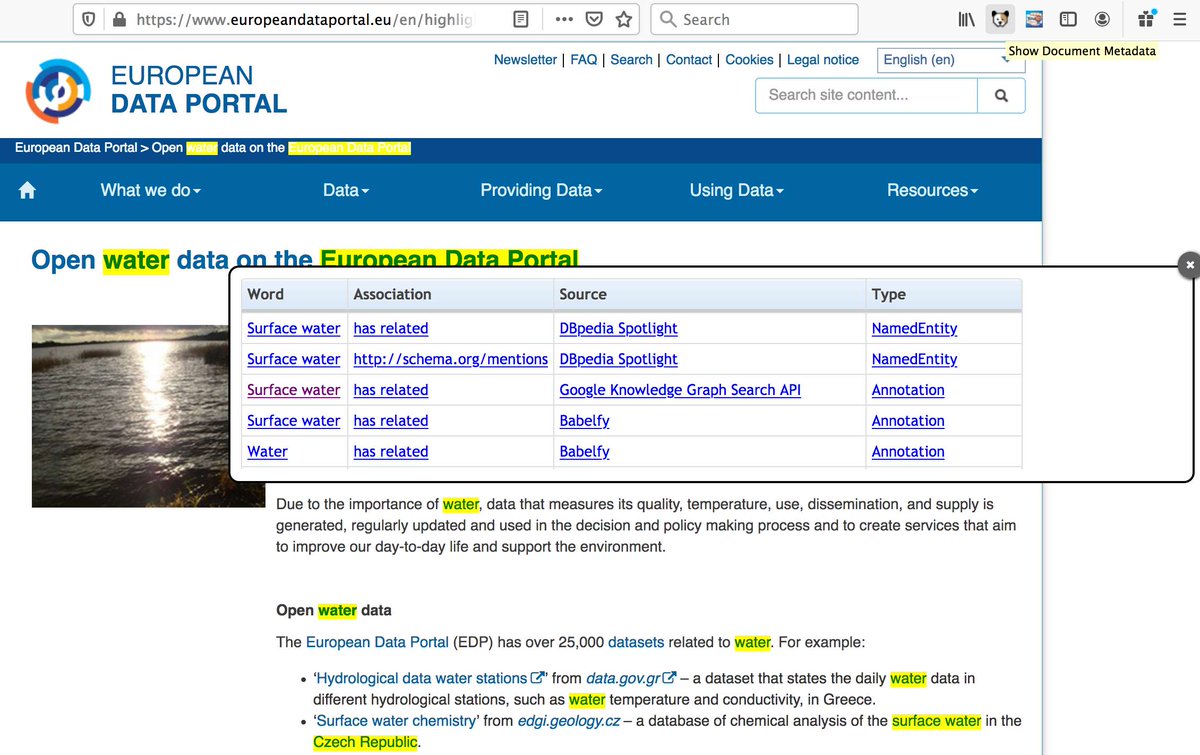
Task: Open the FAQ link
Action: pyautogui.click(x=584, y=60)
